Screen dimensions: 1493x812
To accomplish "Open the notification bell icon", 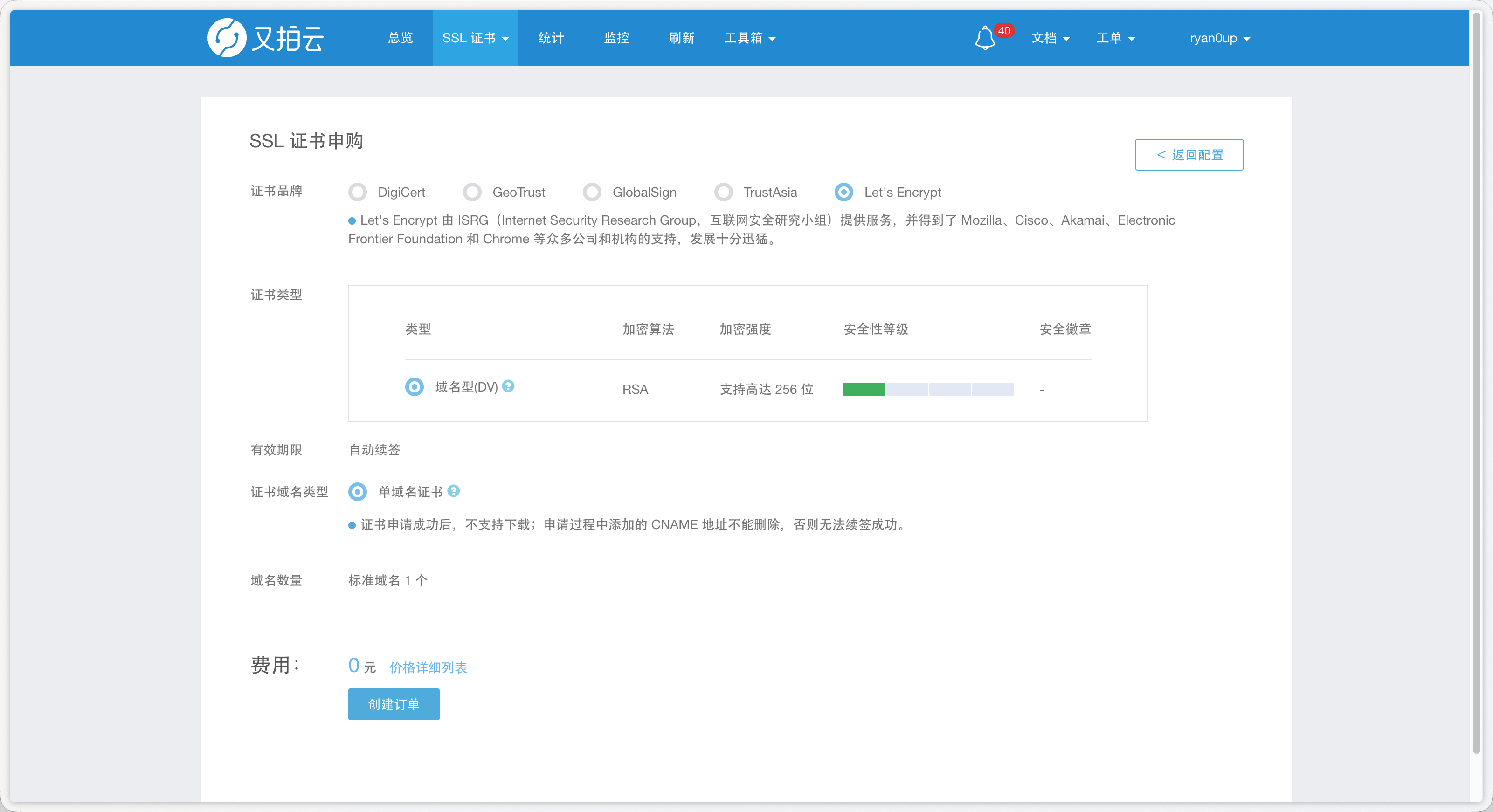I will point(984,39).
